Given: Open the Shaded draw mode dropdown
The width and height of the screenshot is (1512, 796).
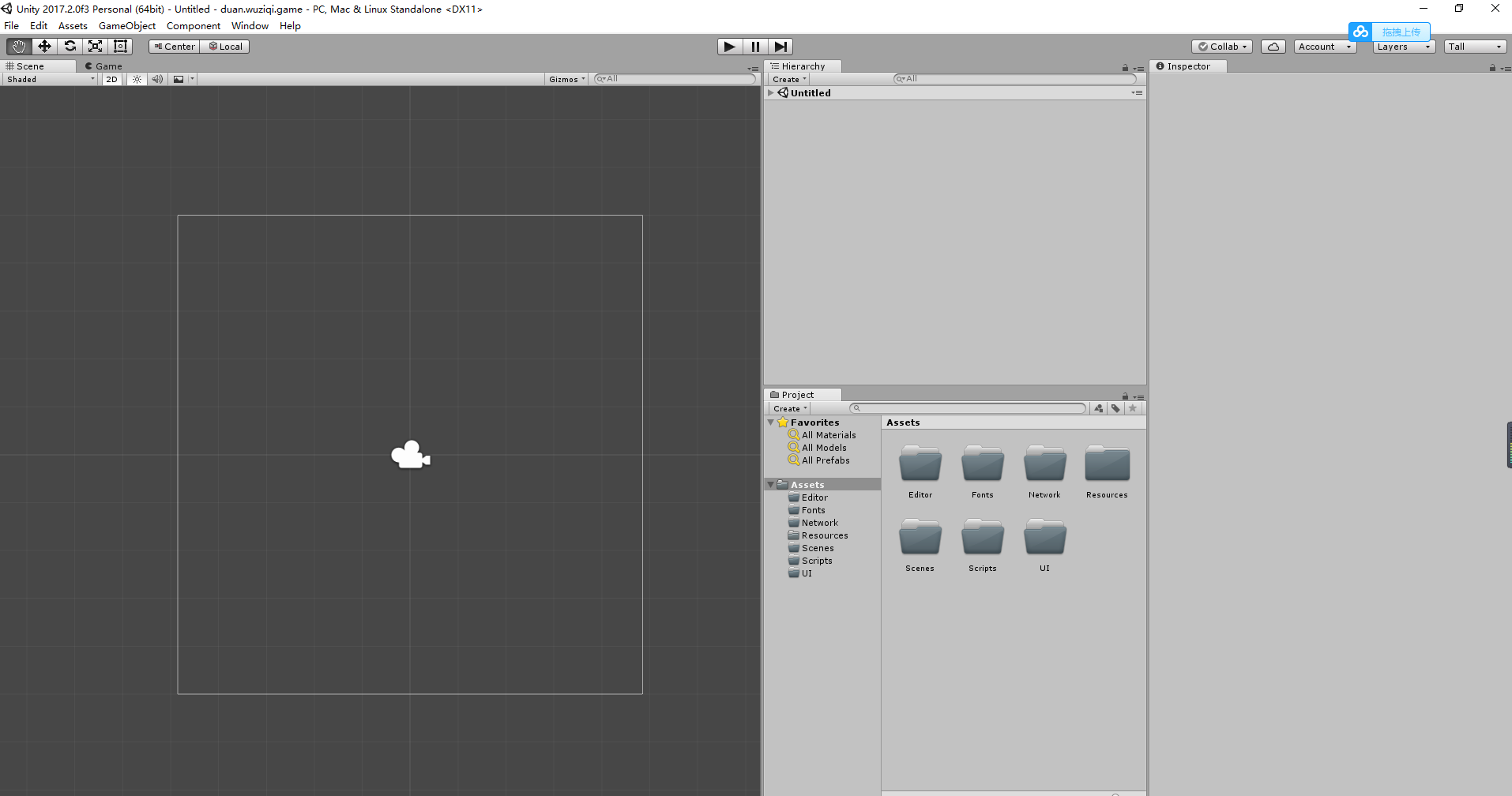Looking at the screenshot, I should [49, 79].
